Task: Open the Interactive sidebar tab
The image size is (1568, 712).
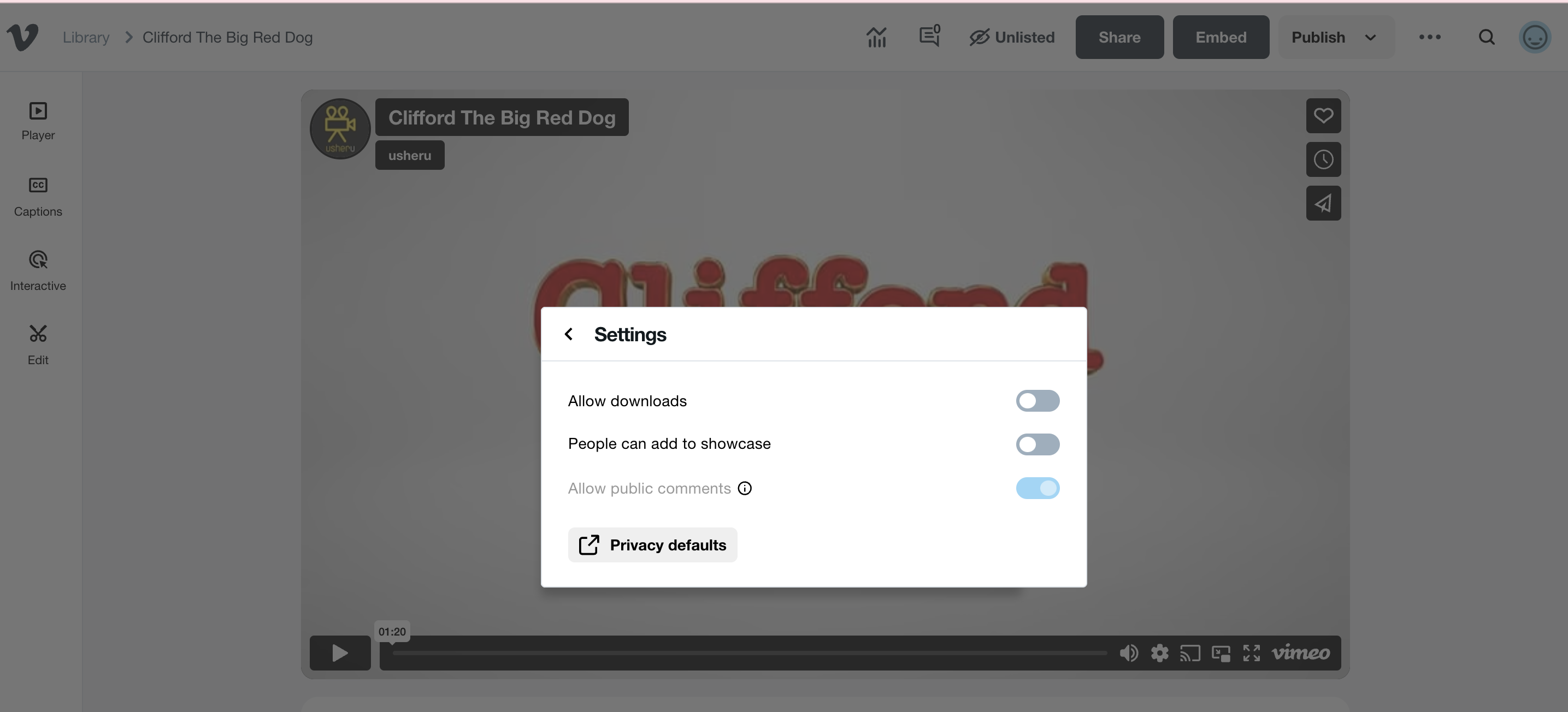Action: pyautogui.click(x=38, y=271)
